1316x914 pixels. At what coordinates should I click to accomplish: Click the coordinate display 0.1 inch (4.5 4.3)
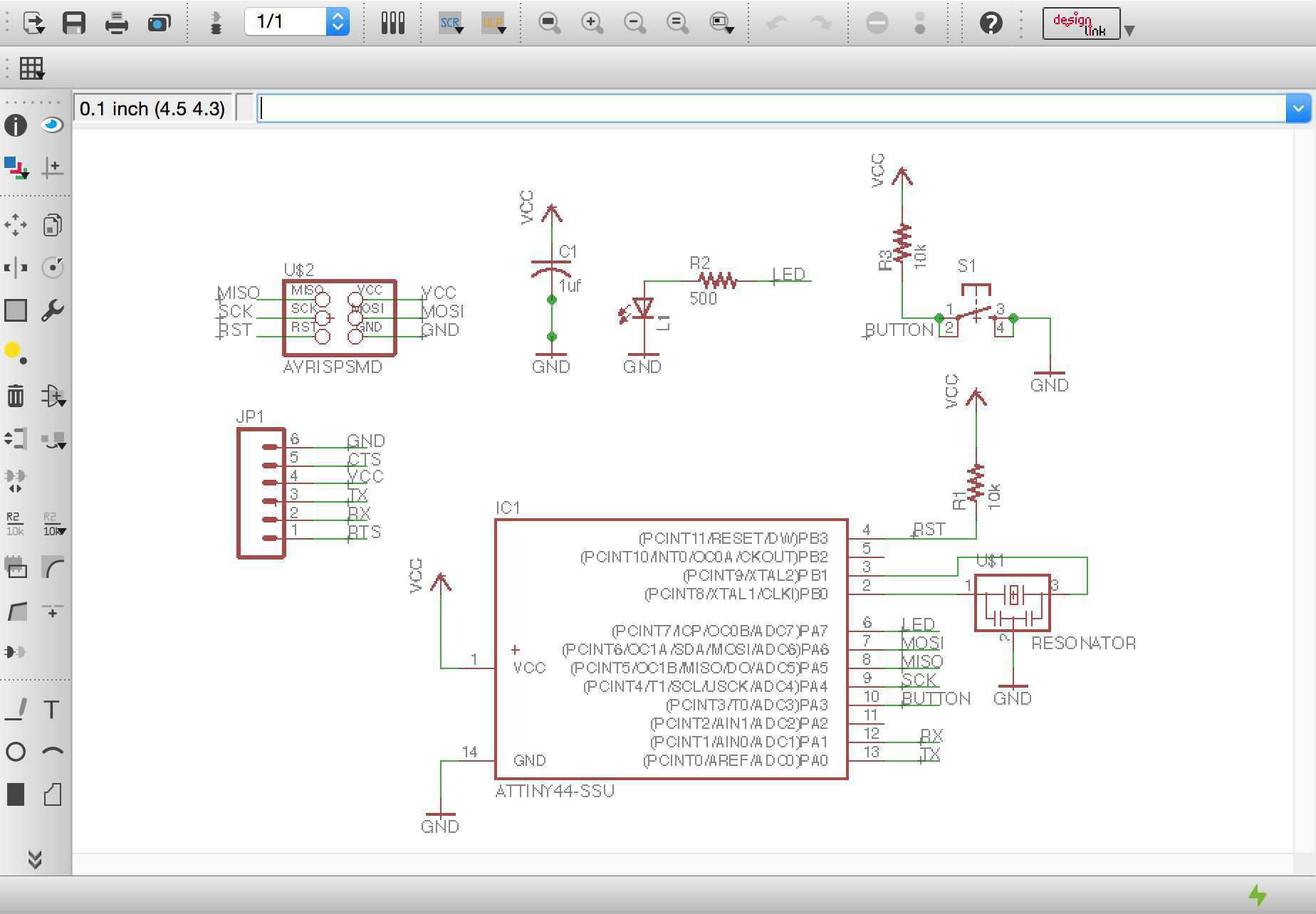[152, 108]
